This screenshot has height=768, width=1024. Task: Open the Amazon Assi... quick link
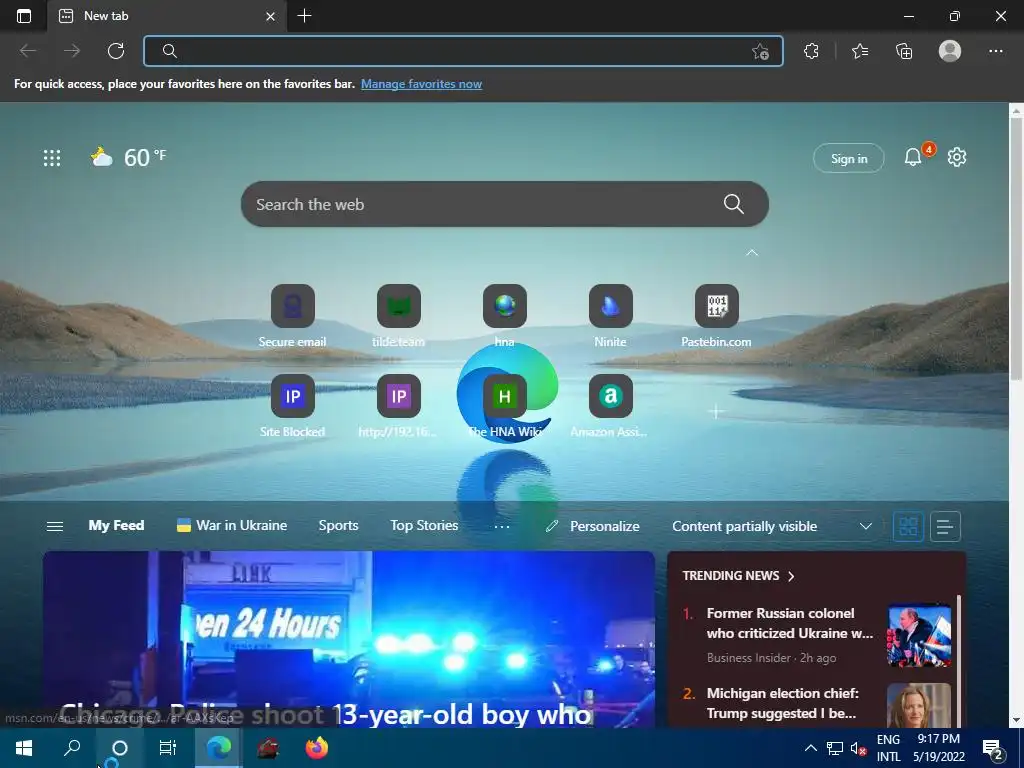(611, 406)
